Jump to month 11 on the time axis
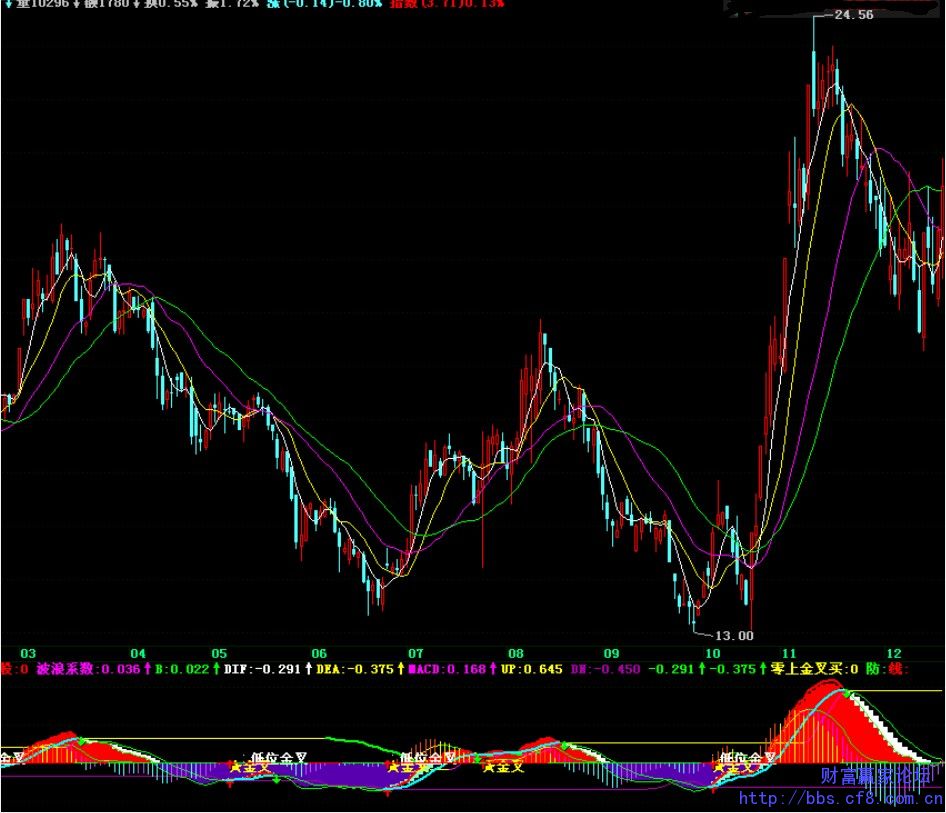 tap(790, 650)
